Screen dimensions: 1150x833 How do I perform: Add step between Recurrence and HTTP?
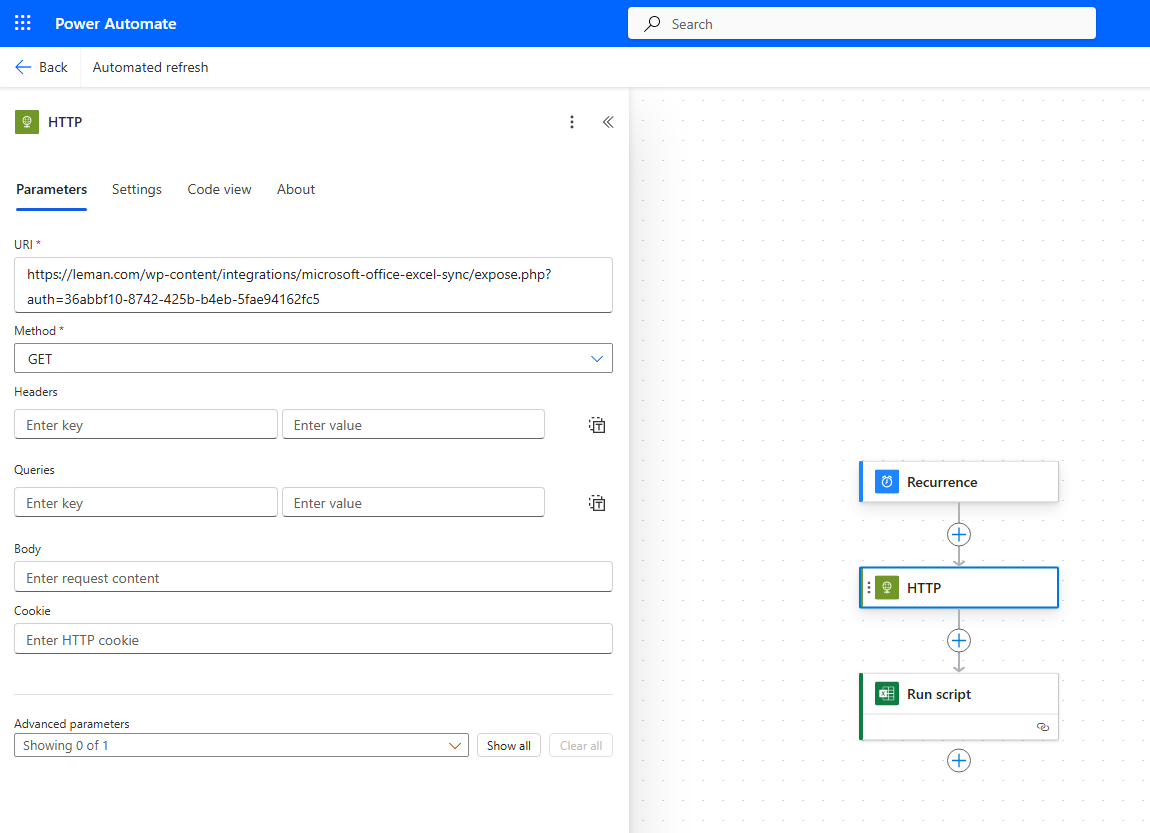pyautogui.click(x=958, y=534)
